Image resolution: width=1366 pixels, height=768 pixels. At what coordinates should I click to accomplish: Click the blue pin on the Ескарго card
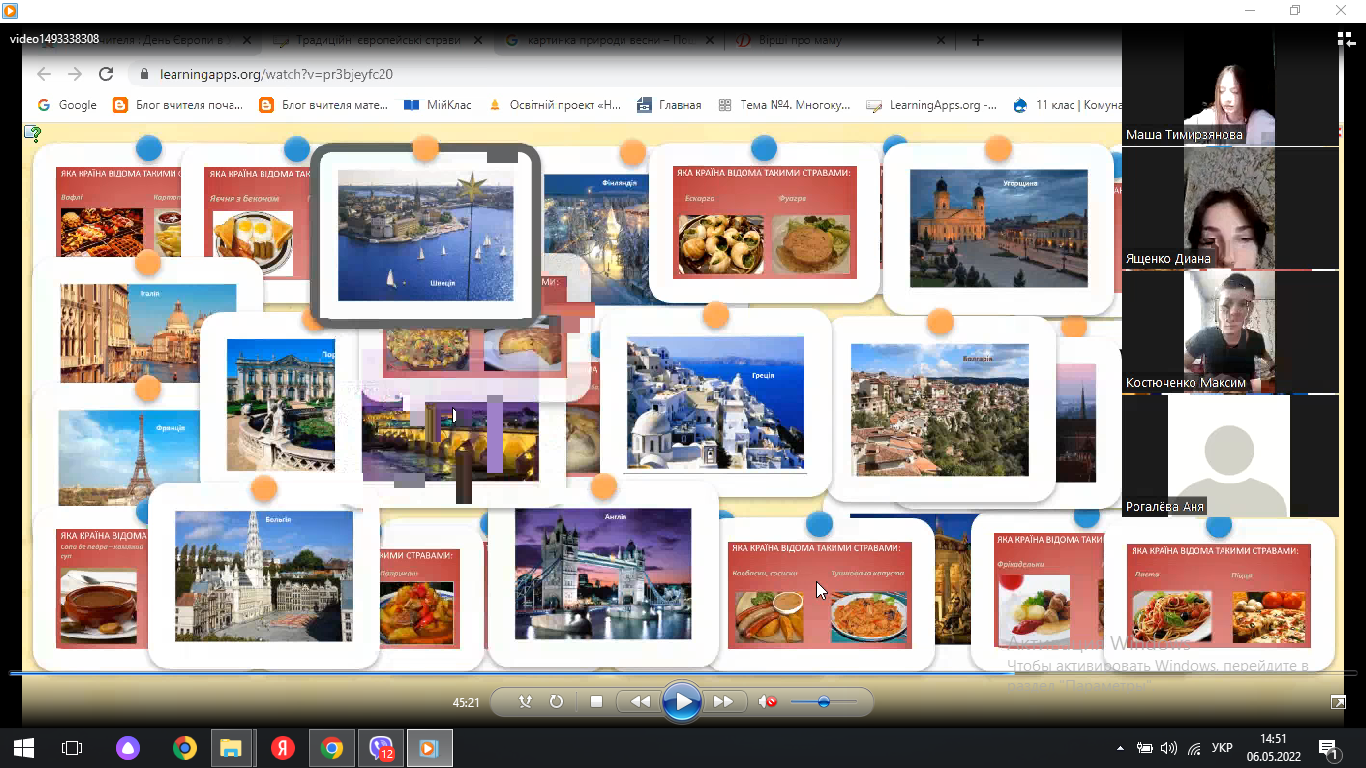click(764, 148)
